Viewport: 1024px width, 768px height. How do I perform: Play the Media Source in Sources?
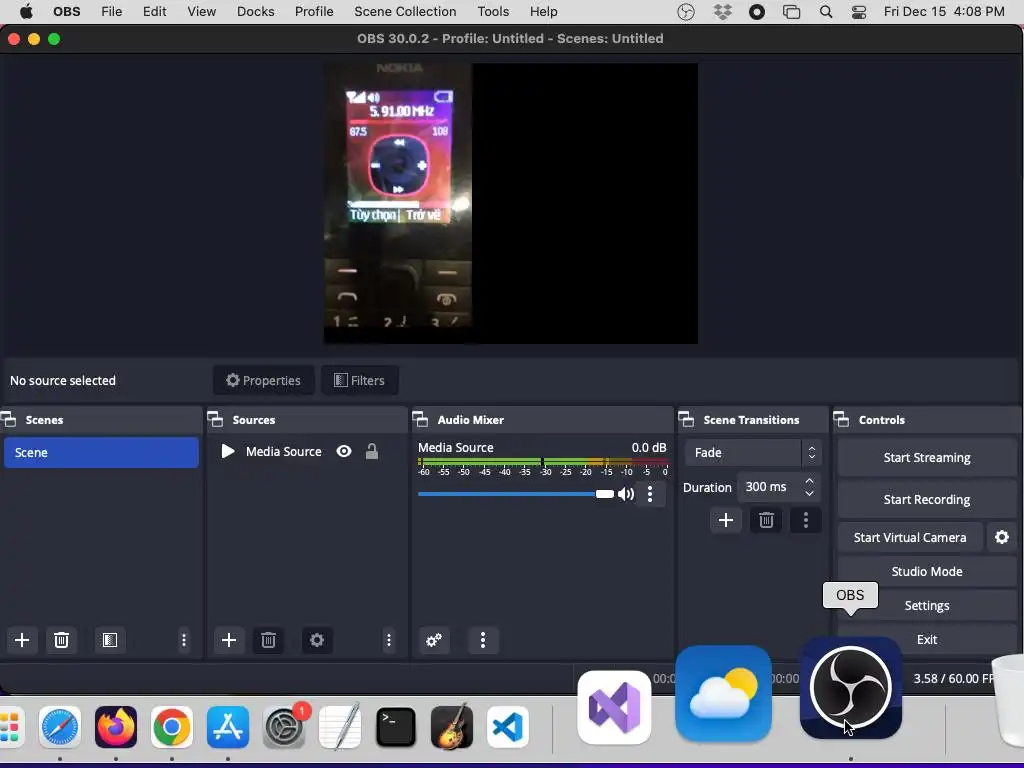[228, 451]
